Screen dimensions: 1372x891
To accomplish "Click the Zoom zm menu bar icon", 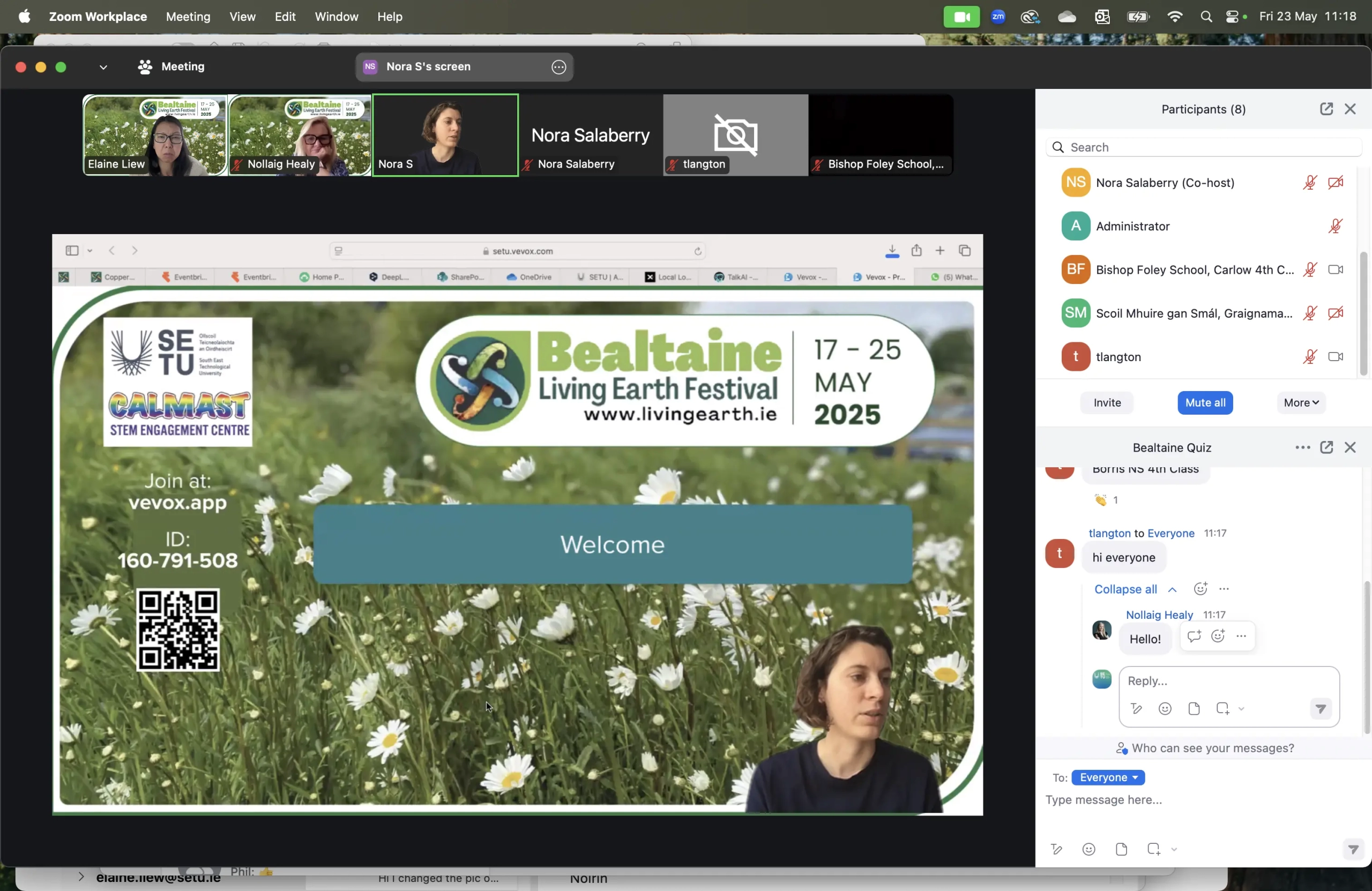I will (x=998, y=17).
